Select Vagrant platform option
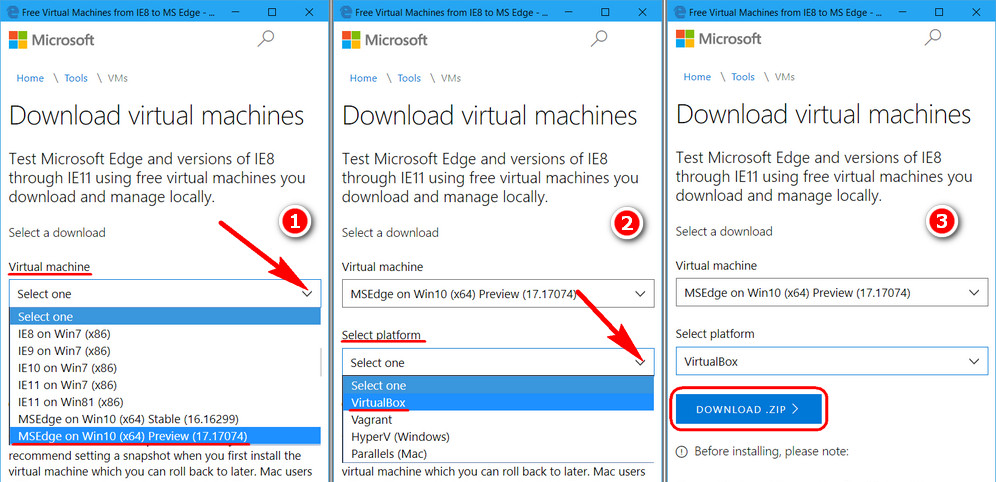996x482 pixels. click(498, 420)
